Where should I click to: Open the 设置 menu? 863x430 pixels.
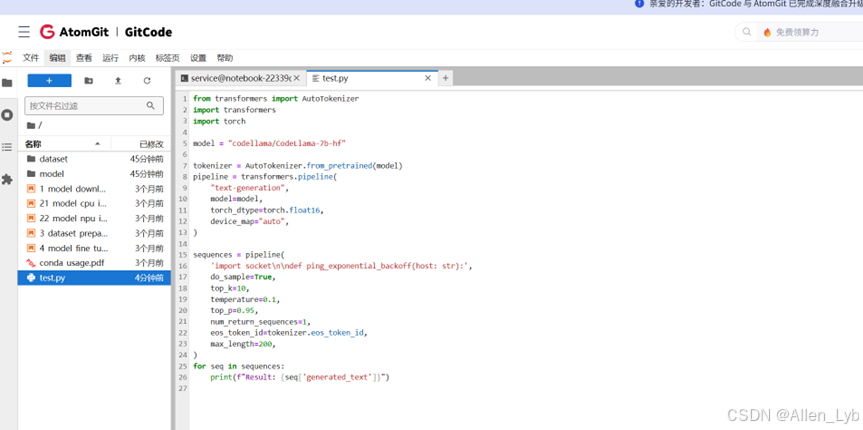[198, 58]
